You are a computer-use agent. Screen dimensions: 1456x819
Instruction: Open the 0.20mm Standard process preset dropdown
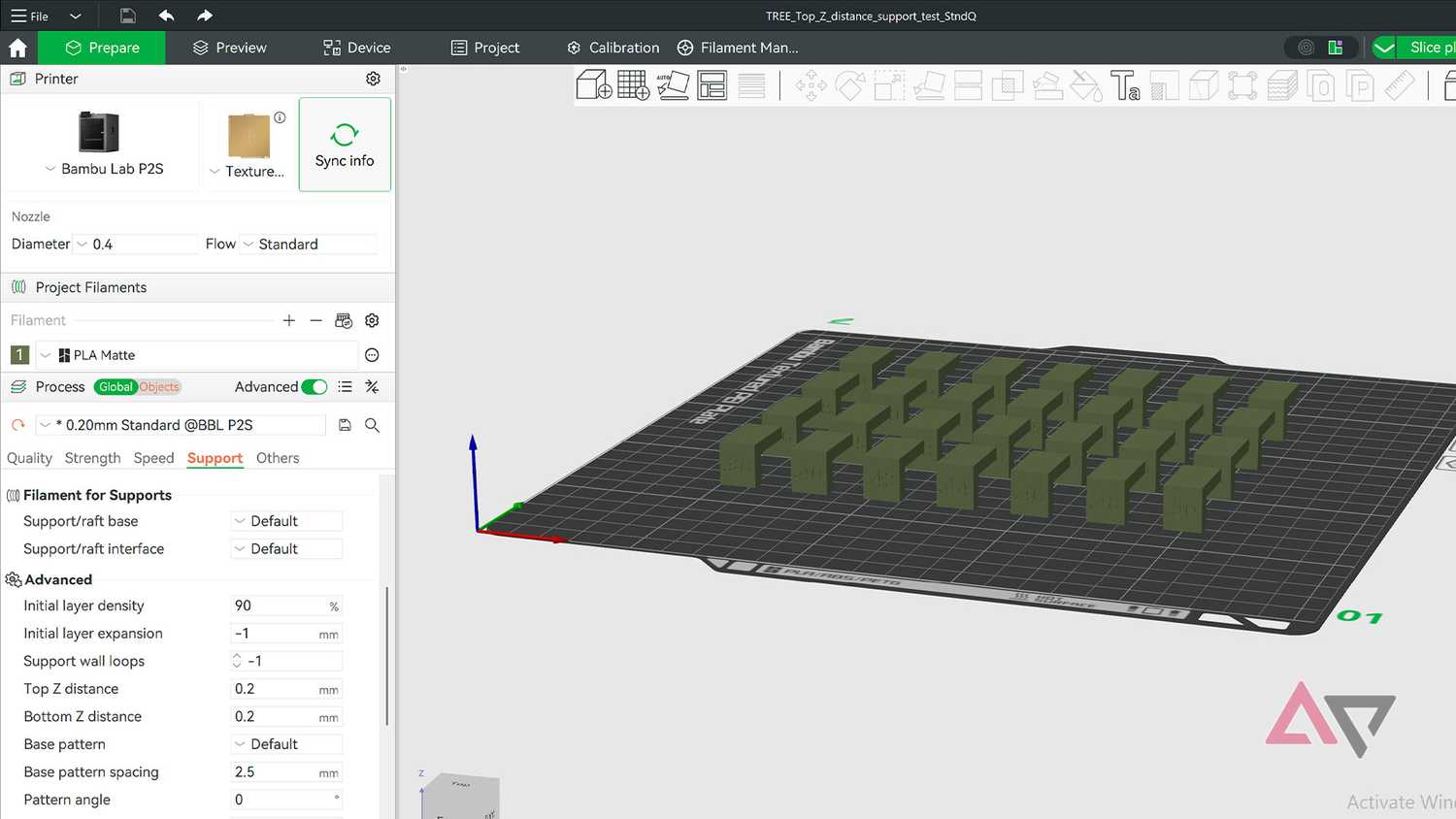tap(181, 425)
